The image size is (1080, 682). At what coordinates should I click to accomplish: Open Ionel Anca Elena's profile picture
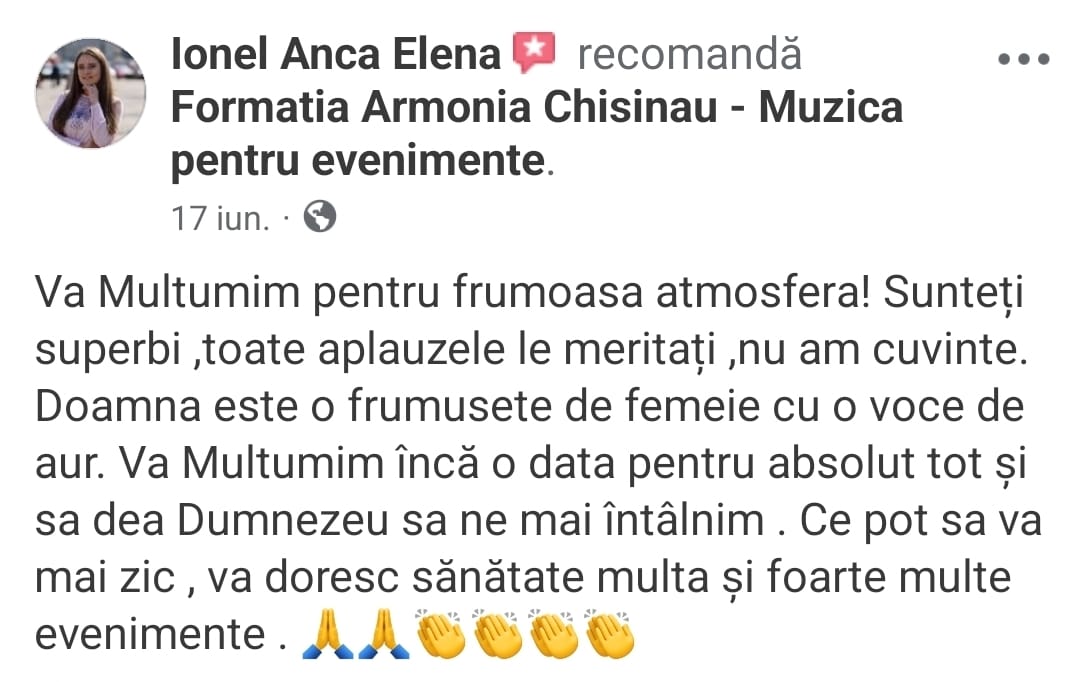(90, 93)
